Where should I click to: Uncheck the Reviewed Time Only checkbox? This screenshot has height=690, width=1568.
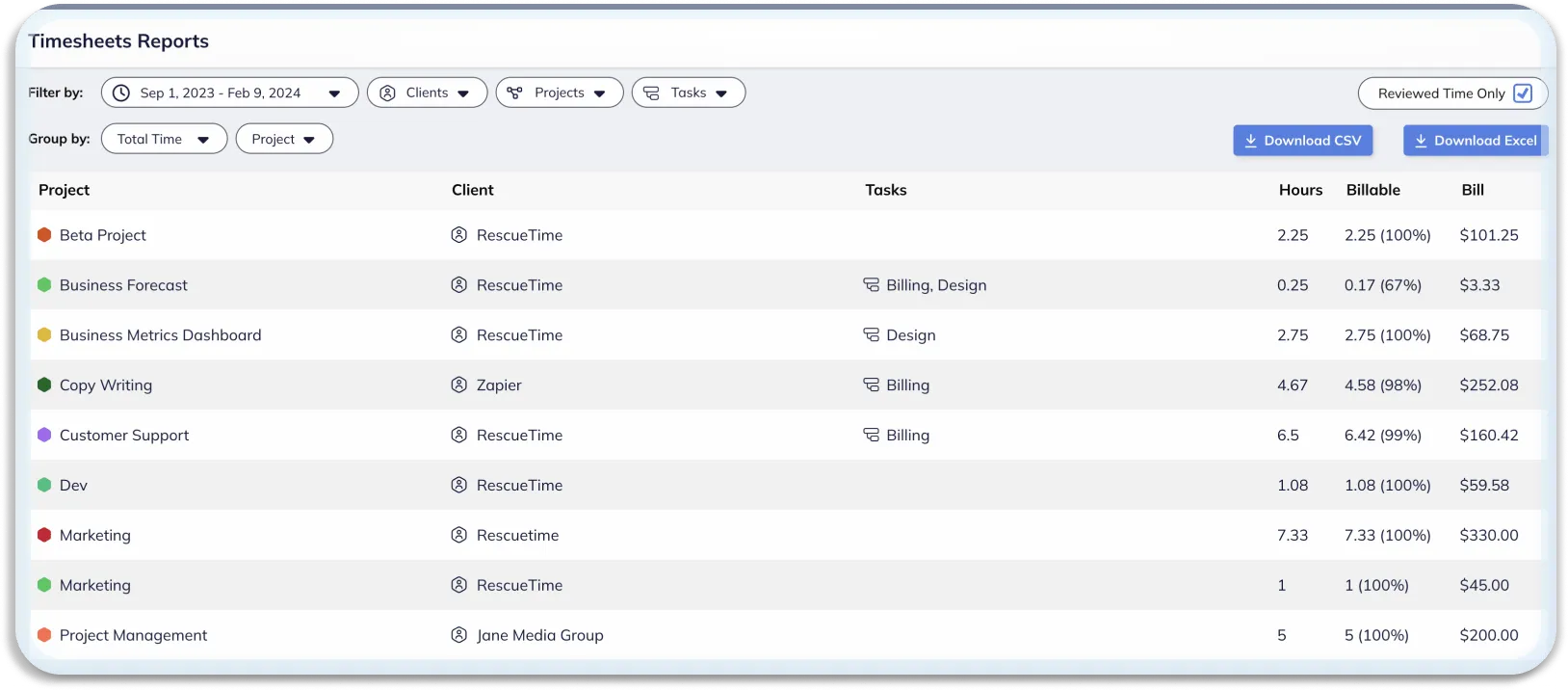(x=1523, y=93)
